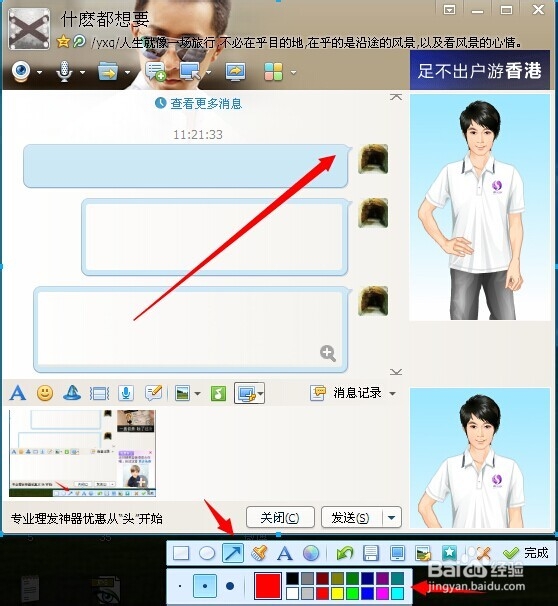Collapse the chat area with top chevron arrow
Image resolution: width=558 pixels, height=606 pixels.
click(396, 97)
